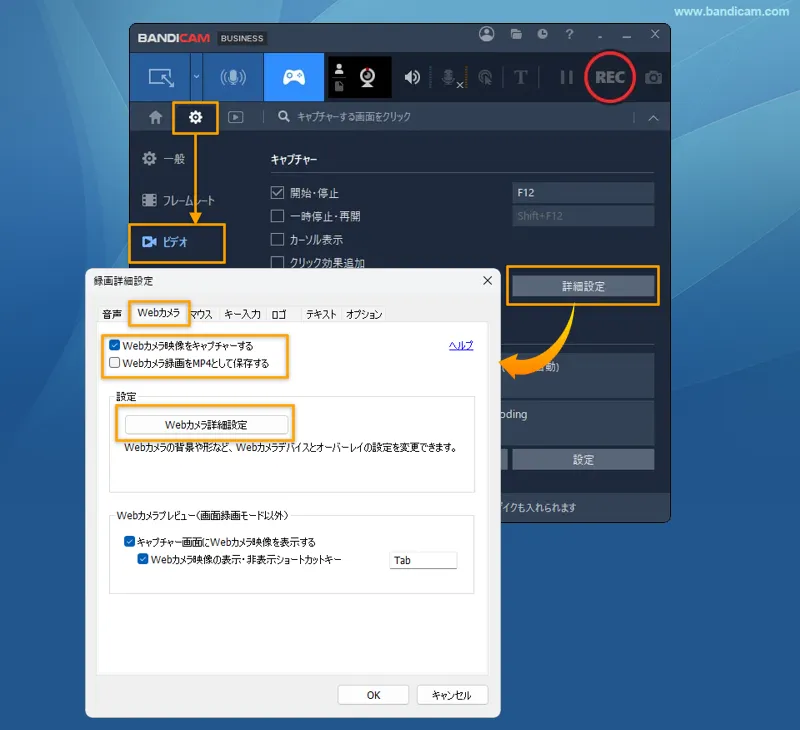This screenshot has height=730, width=800.
Task: Toggle the muted microphone icon
Action: tap(450, 78)
